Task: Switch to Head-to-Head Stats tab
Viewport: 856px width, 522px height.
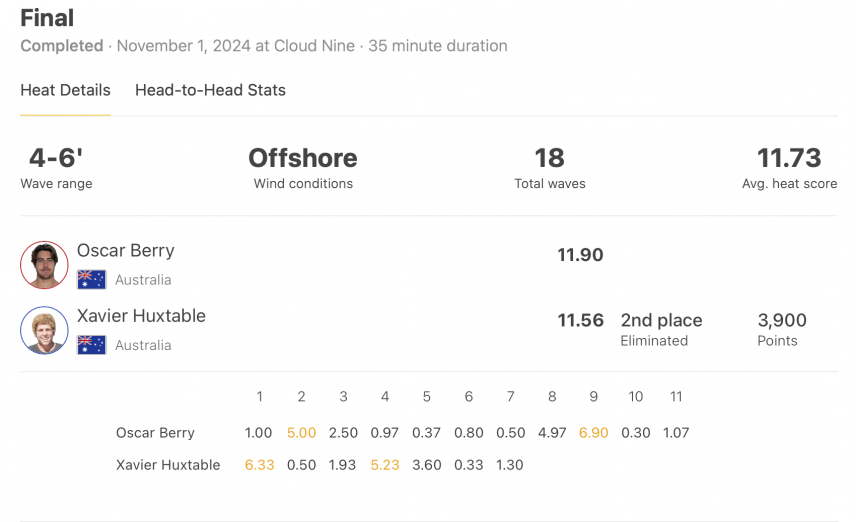Action: pos(210,90)
